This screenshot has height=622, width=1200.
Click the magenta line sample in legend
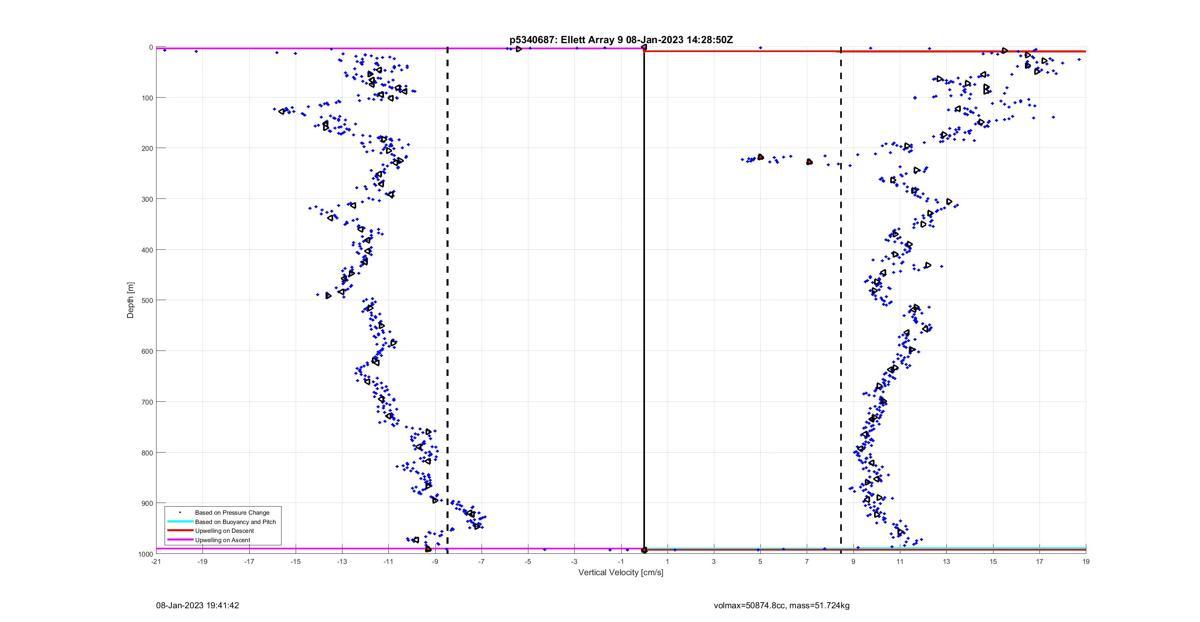tap(179, 540)
